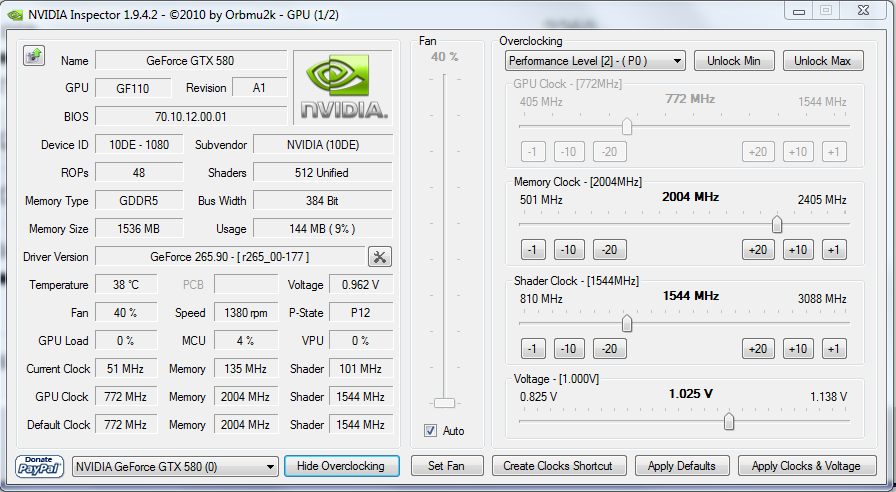
Task: Click the Temperature value 38 °C
Action: [126, 285]
